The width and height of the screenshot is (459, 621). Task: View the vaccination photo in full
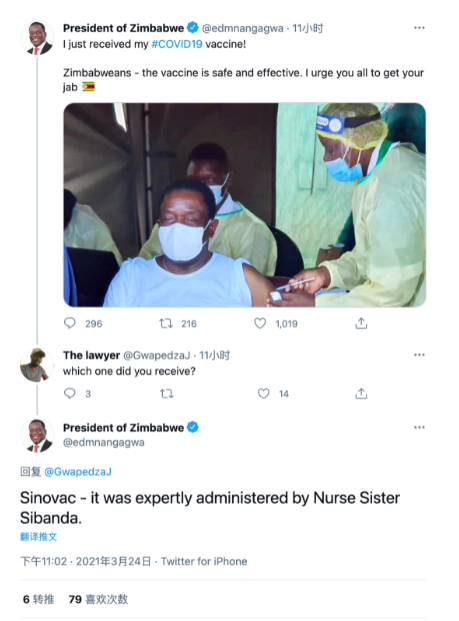pos(245,205)
